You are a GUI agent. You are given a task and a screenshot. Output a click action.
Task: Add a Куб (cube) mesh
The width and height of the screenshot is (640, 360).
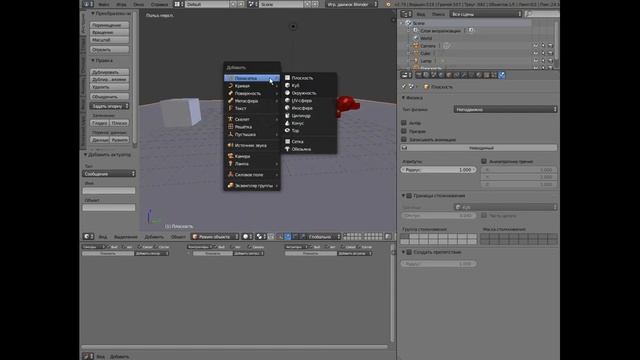(x=310, y=85)
